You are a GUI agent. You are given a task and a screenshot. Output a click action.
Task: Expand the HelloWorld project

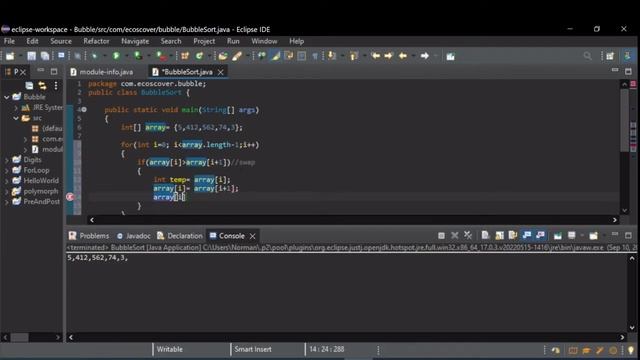[7, 181]
